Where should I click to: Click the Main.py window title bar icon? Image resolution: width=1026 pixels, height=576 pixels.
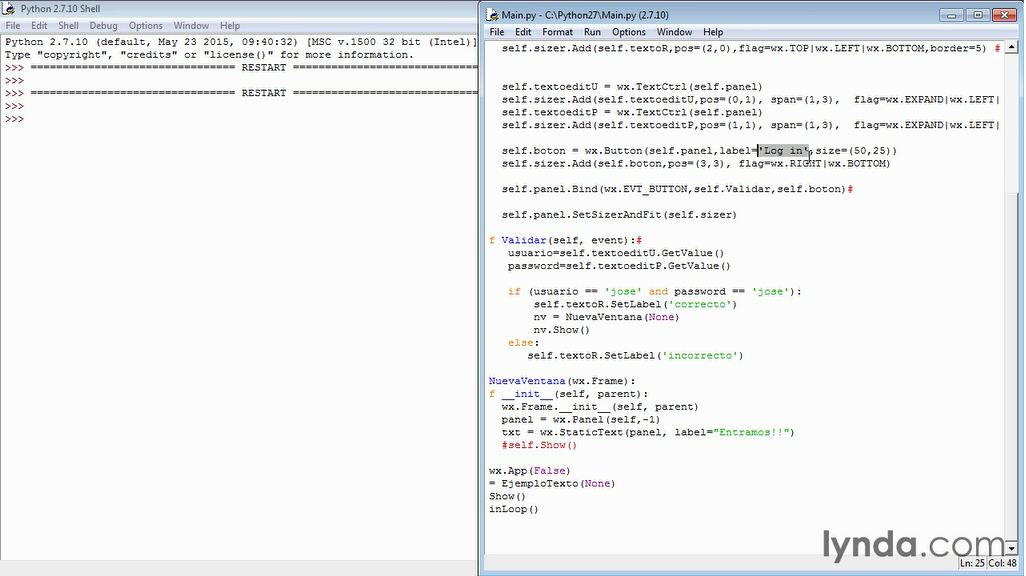click(493, 14)
